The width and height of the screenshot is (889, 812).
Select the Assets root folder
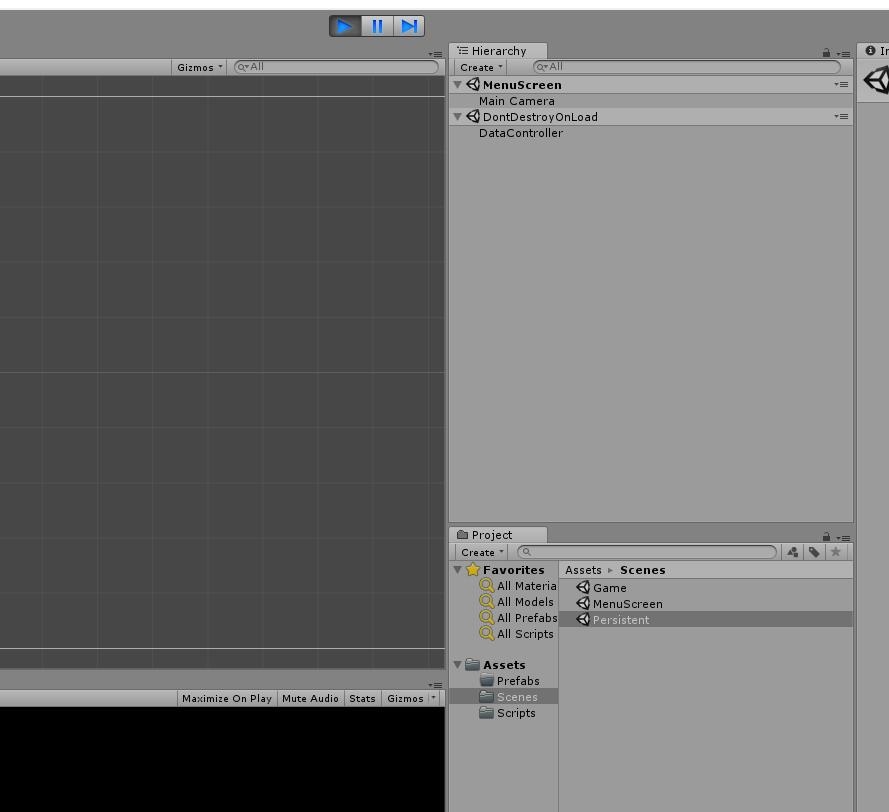coord(495,665)
